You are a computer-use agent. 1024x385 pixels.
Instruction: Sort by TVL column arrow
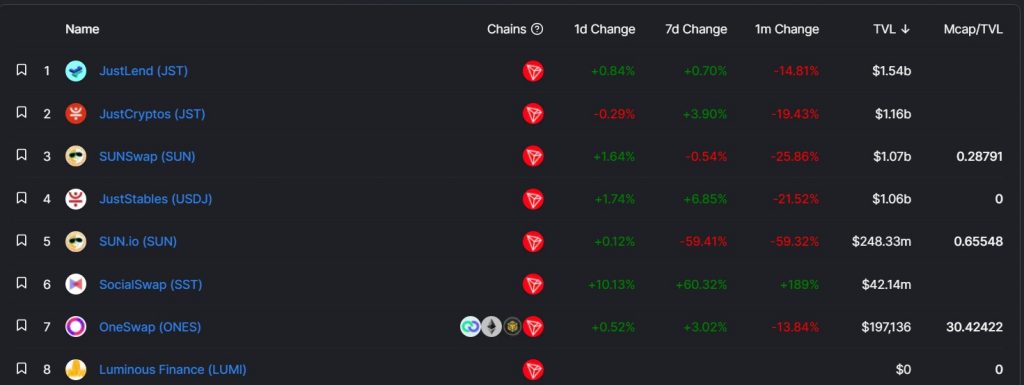pyautogui.click(x=905, y=29)
